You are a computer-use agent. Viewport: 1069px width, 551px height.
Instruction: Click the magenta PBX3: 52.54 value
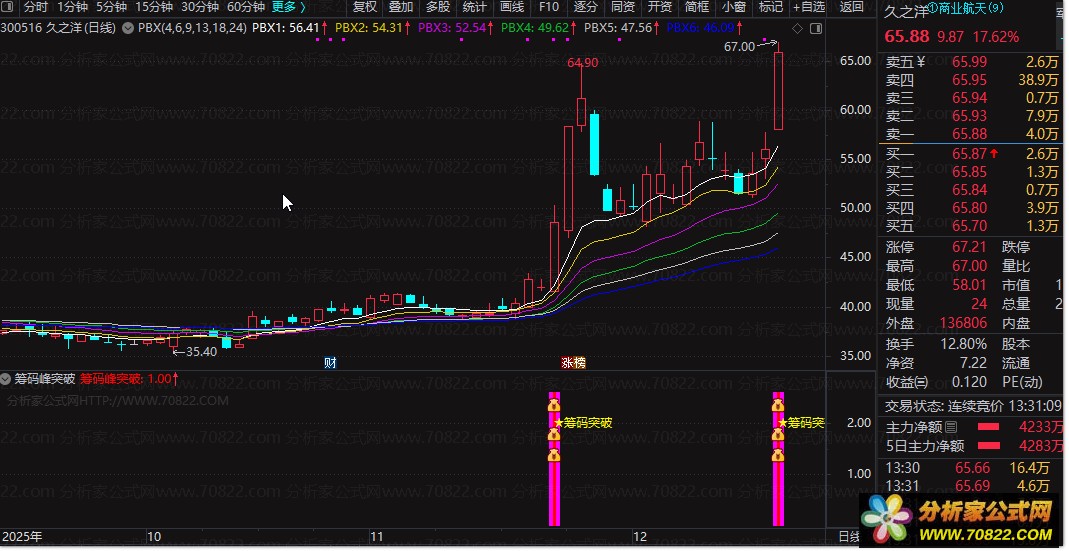click(451, 29)
